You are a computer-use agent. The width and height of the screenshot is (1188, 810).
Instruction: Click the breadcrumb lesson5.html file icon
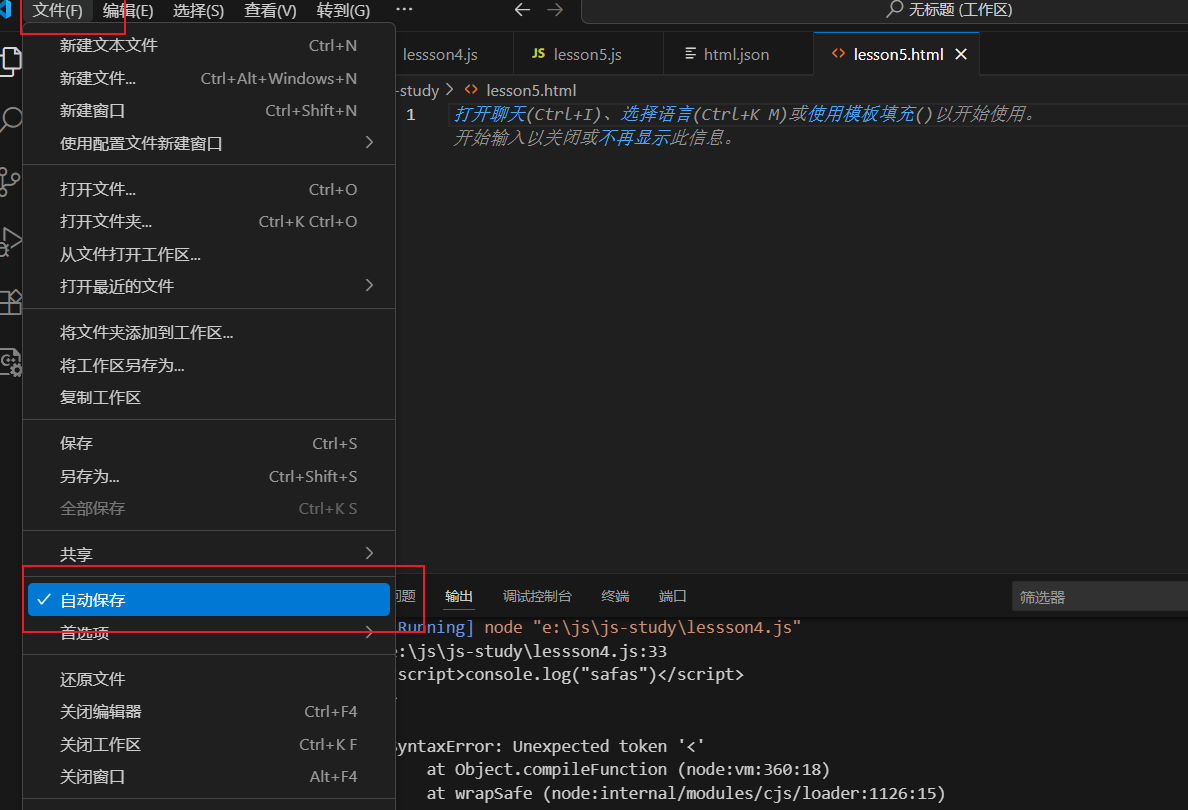pos(471,89)
